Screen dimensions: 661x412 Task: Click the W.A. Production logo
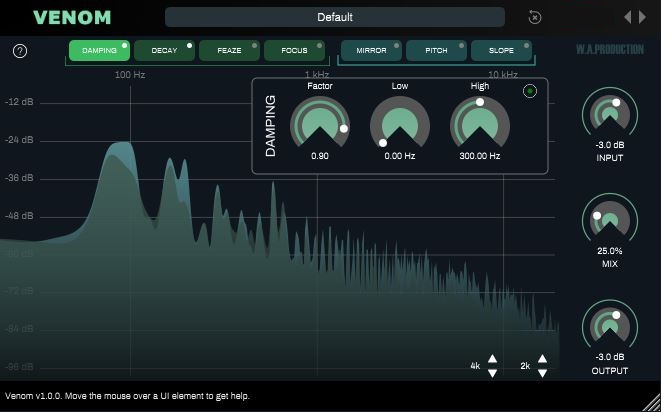coord(611,49)
